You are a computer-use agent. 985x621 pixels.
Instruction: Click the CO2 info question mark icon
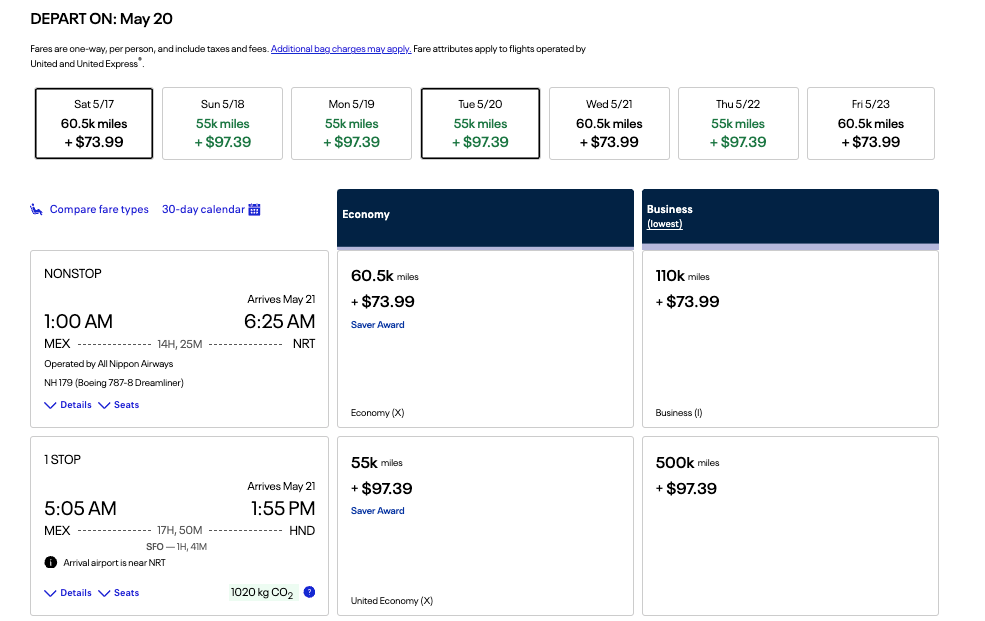click(x=309, y=592)
